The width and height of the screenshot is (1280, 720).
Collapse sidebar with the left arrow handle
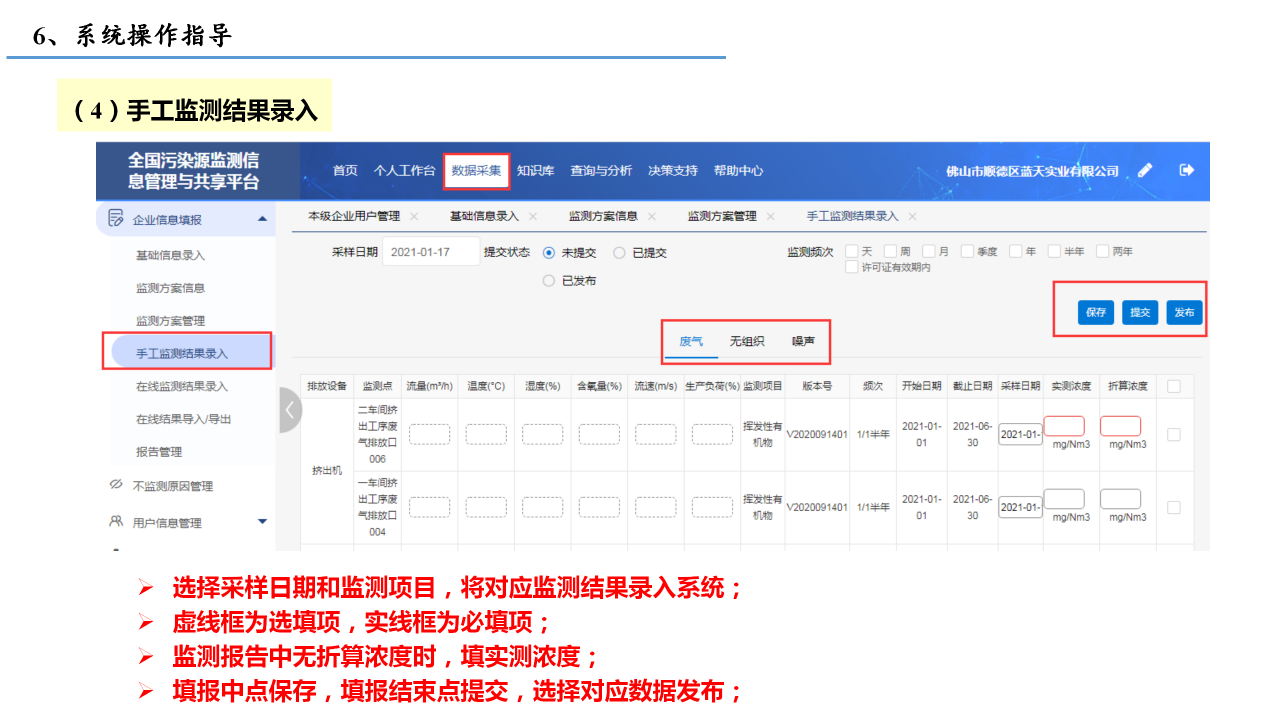[289, 410]
